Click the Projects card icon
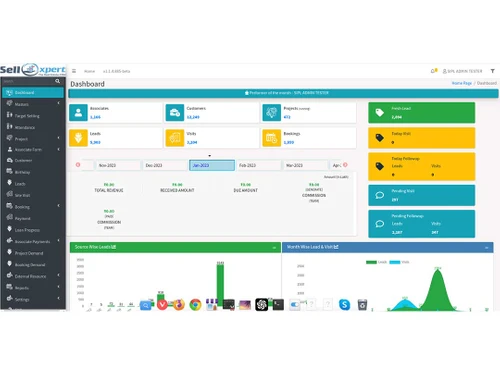 272,113
